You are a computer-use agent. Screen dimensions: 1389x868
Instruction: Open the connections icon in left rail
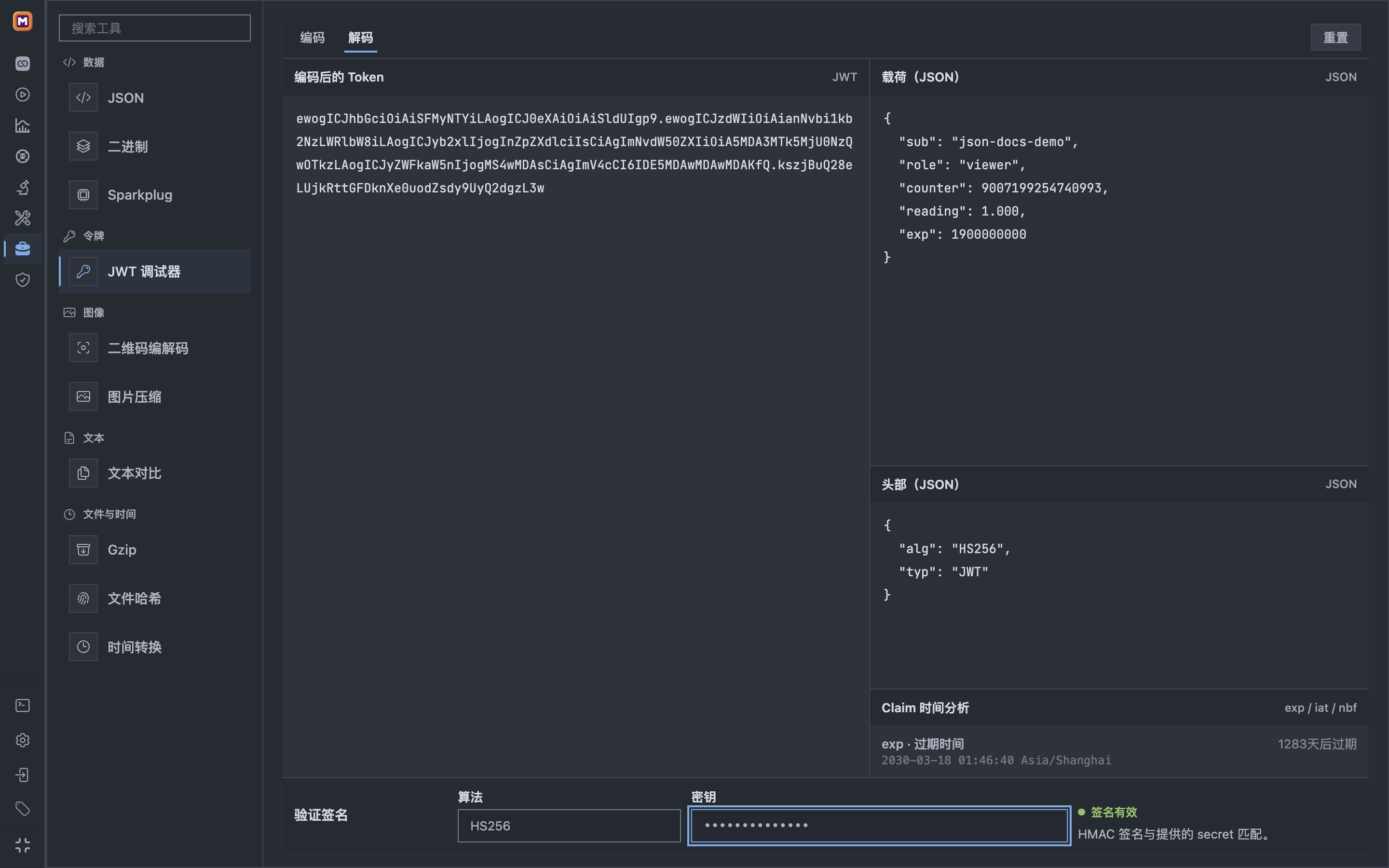22,63
